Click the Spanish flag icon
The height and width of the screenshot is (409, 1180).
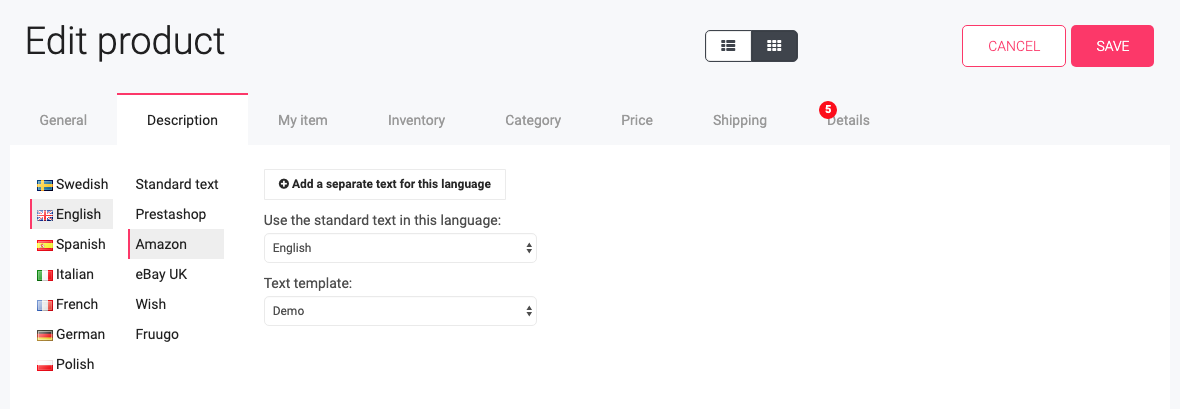[44, 246]
